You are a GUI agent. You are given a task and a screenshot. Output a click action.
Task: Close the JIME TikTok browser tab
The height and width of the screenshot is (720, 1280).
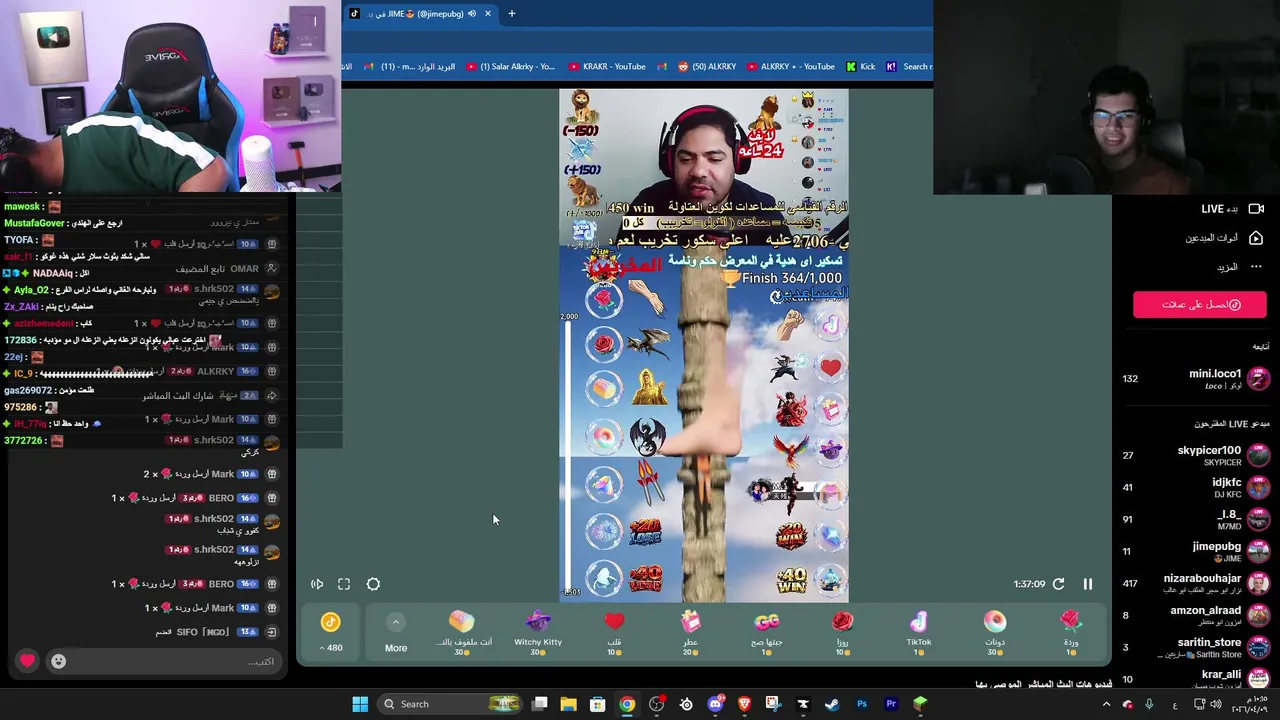pyautogui.click(x=488, y=14)
